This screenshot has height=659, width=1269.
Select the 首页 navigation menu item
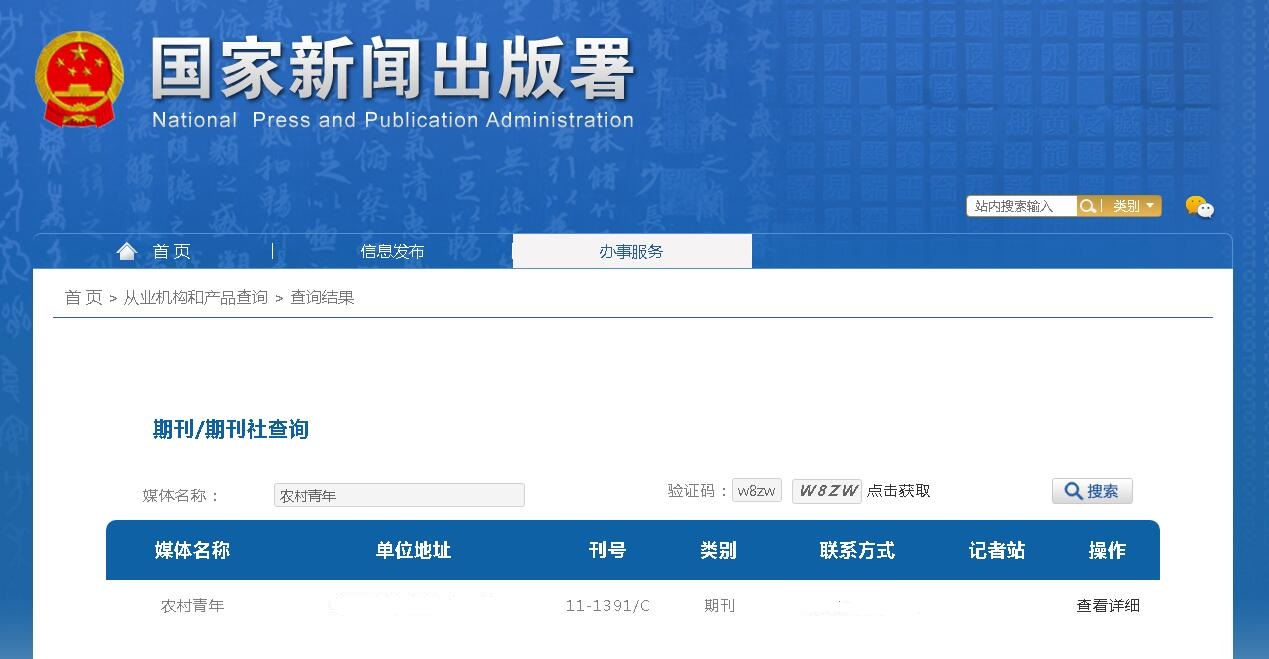click(172, 251)
